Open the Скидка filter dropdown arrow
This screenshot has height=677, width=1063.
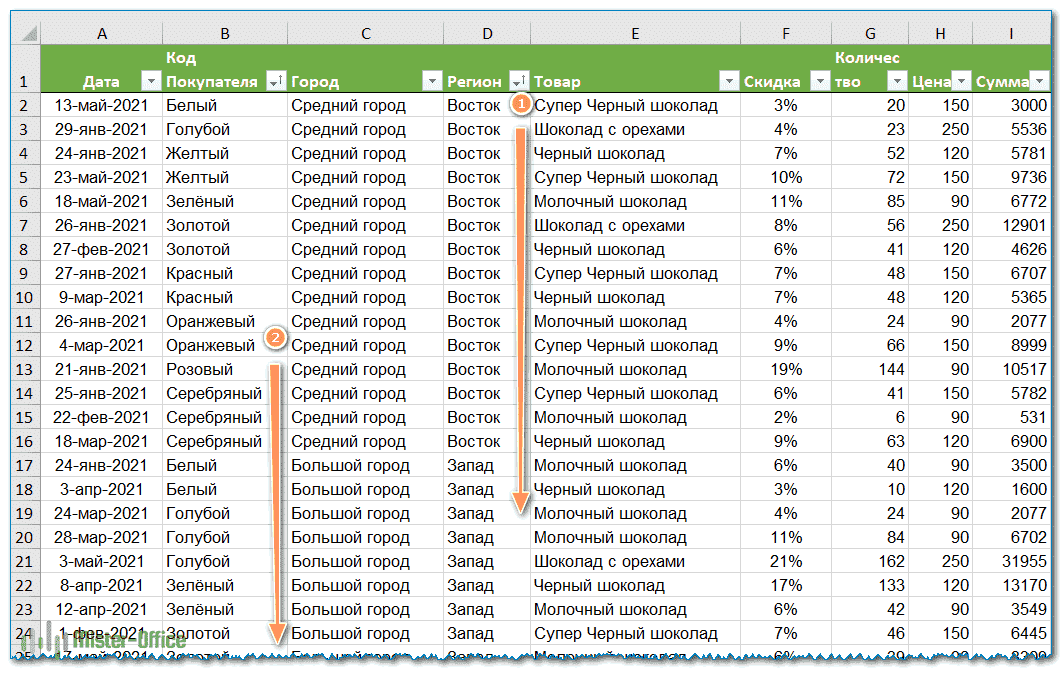pyautogui.click(x=819, y=82)
